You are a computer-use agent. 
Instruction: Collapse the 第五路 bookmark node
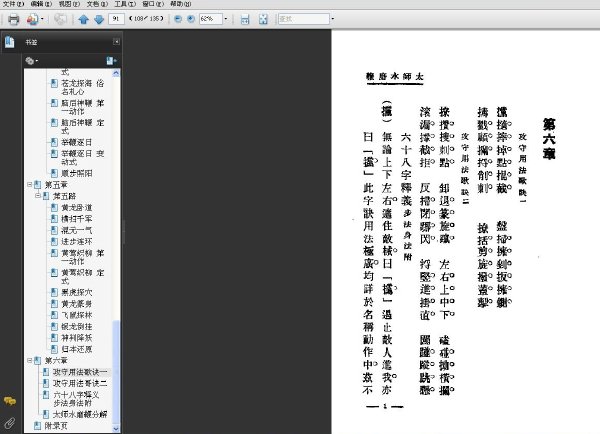coord(38,196)
